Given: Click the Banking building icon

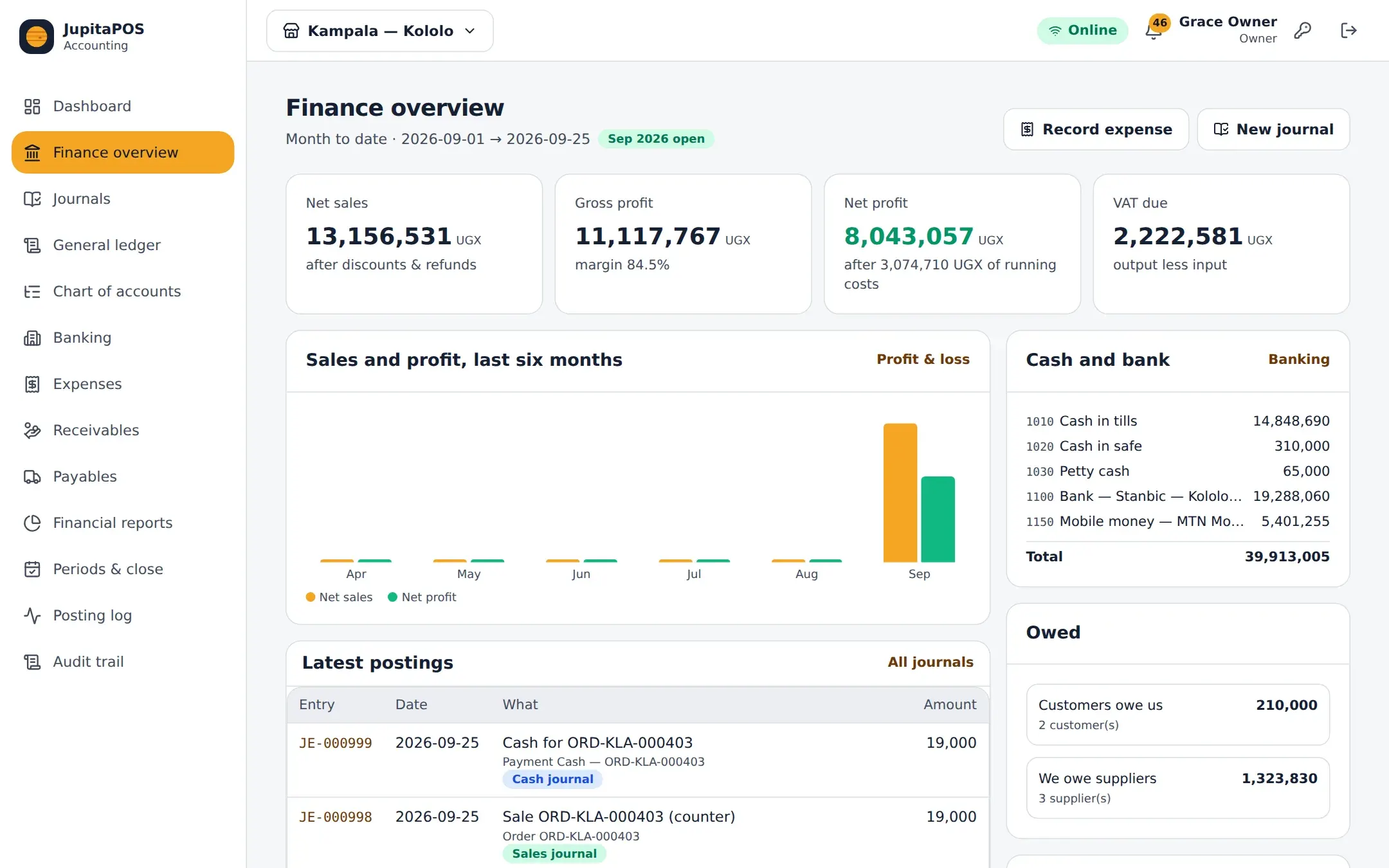Looking at the screenshot, I should [32, 338].
